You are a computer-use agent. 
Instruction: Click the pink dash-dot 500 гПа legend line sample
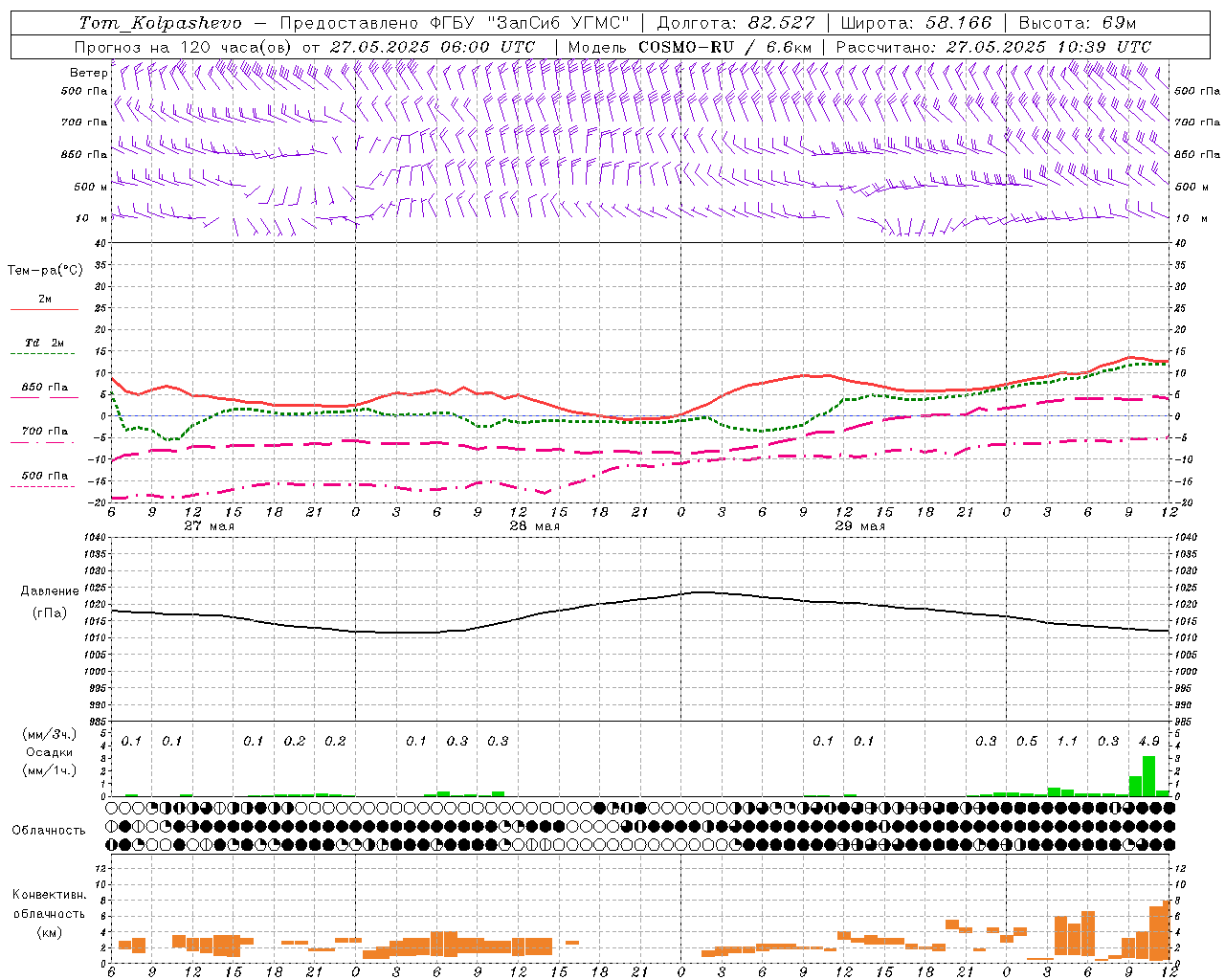click(42, 487)
